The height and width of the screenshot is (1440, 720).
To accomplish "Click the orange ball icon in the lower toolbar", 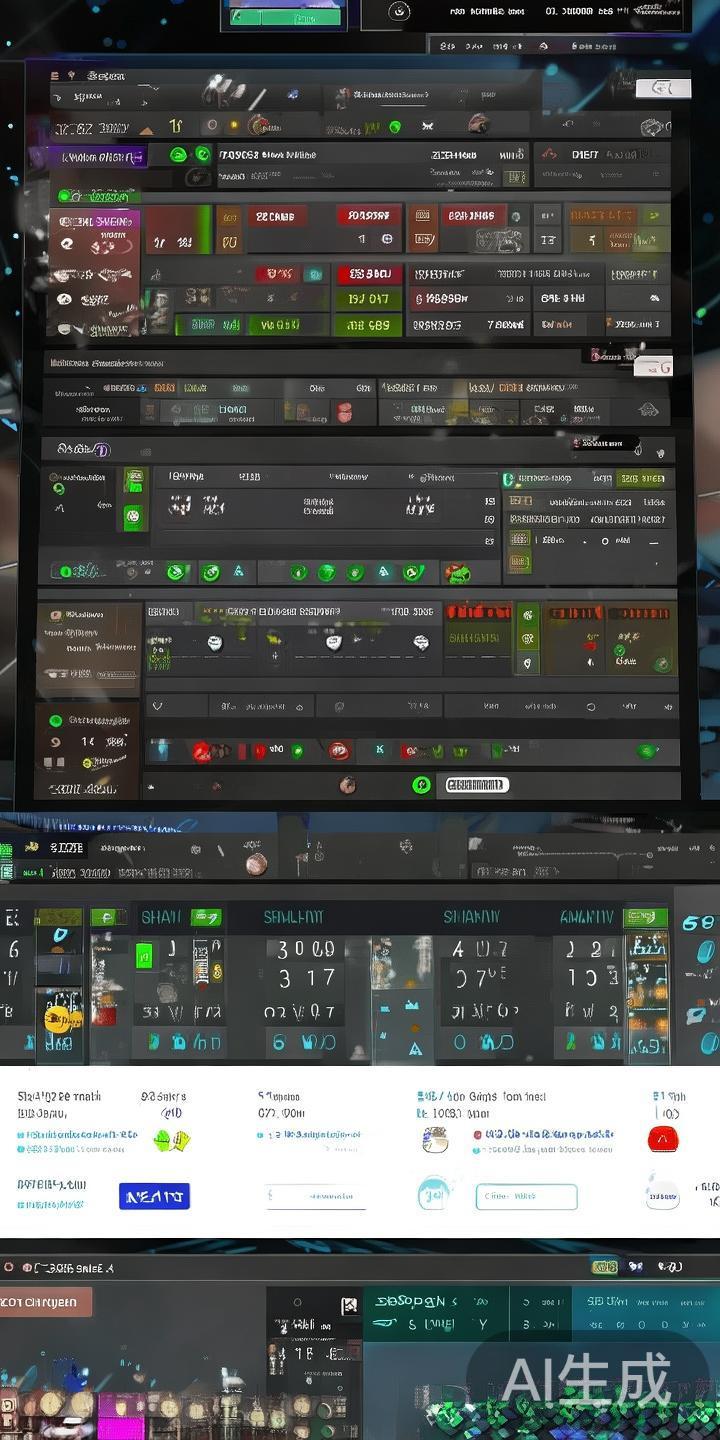I will (x=256, y=865).
